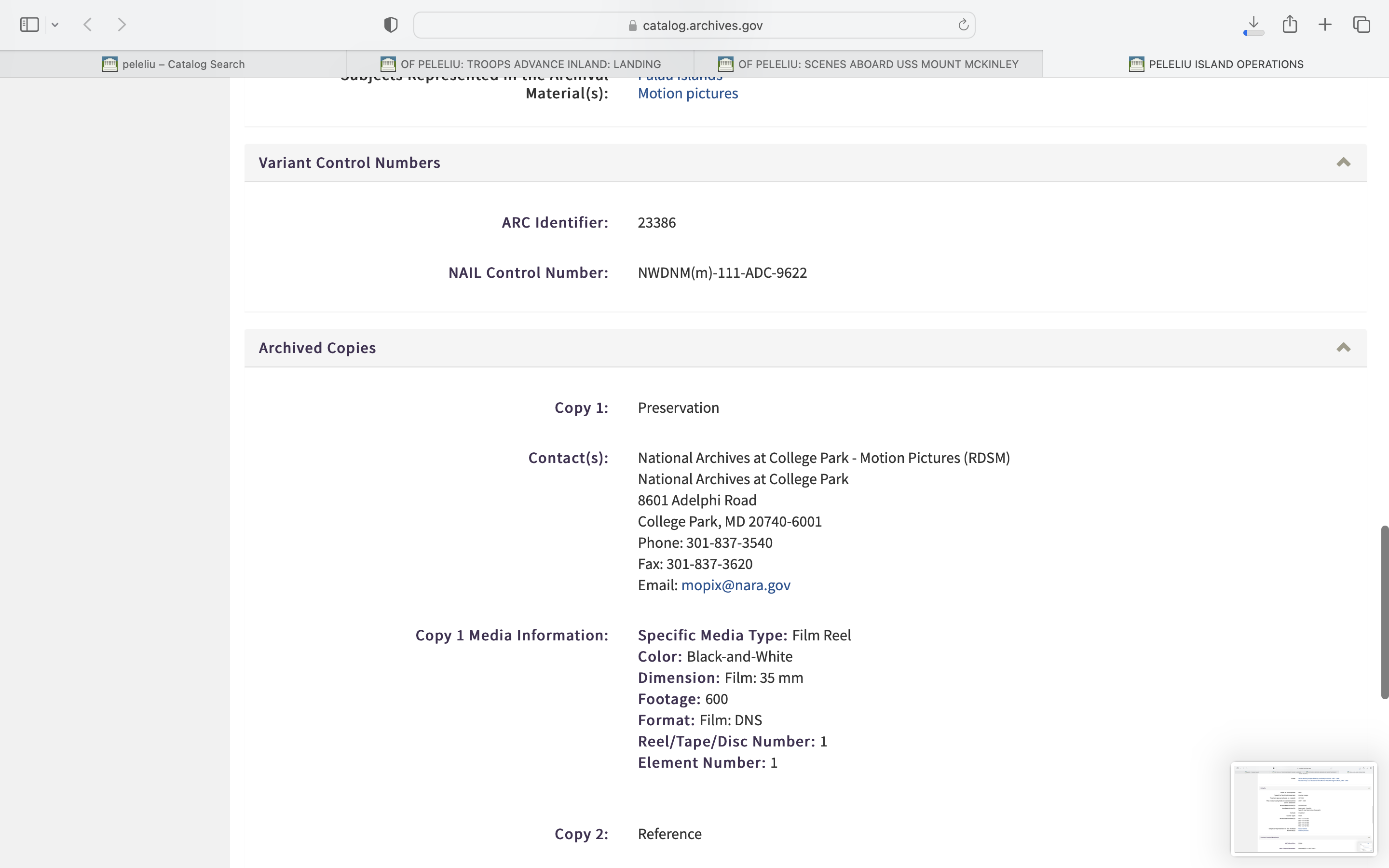Image resolution: width=1389 pixels, height=868 pixels.
Task: Click the catalog.archives.gov address bar
Action: 694,25
